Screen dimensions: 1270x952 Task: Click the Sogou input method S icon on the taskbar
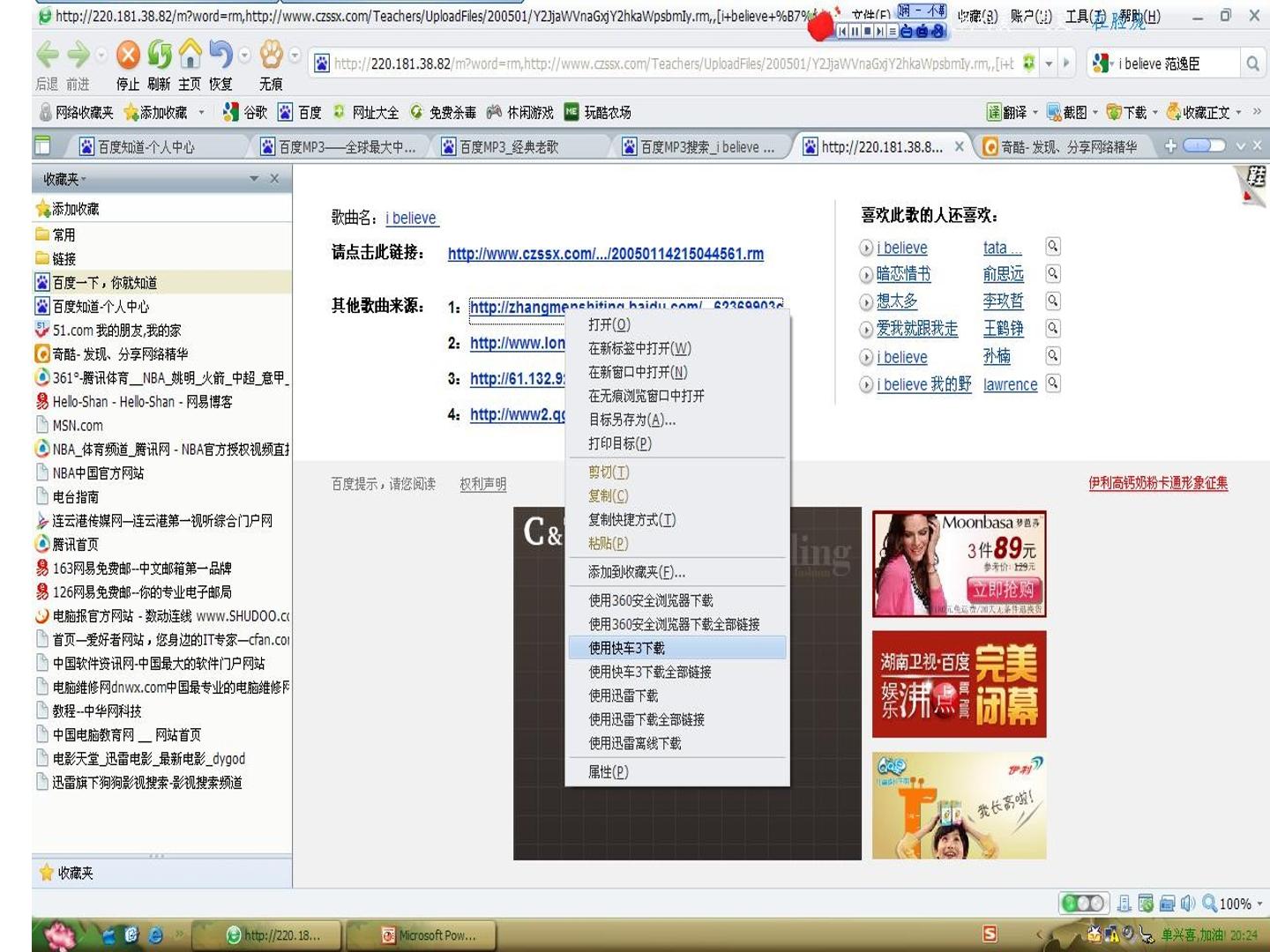coord(990,933)
